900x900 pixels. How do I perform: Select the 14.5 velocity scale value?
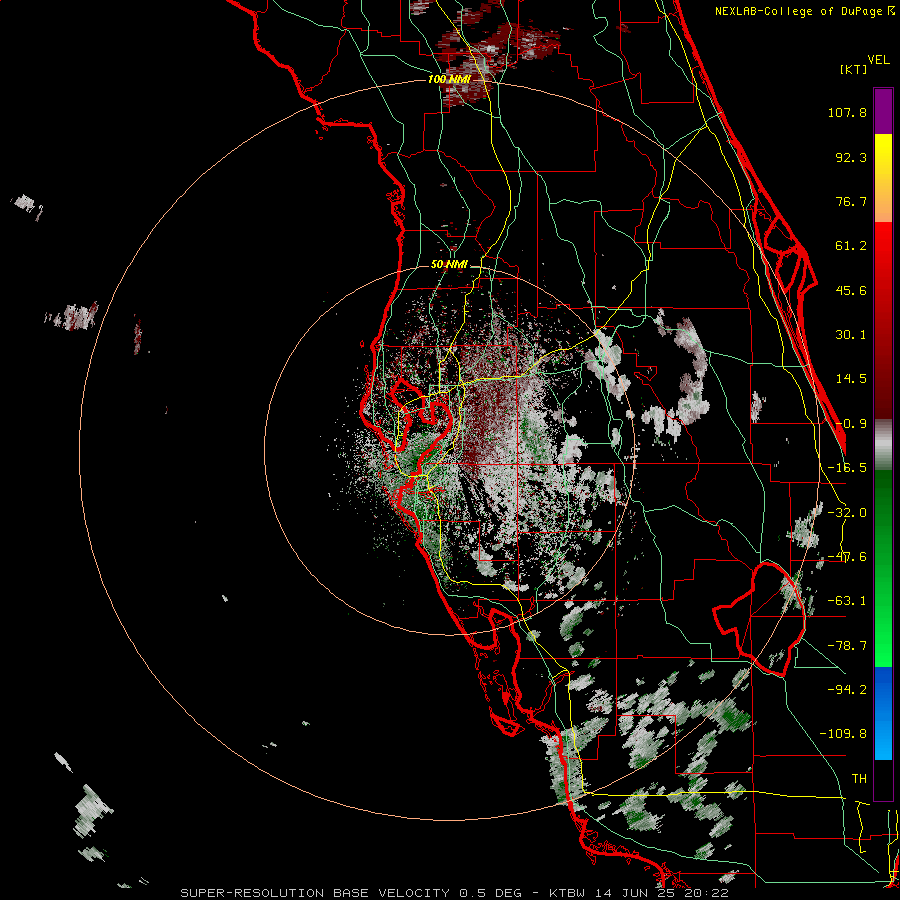click(851, 379)
